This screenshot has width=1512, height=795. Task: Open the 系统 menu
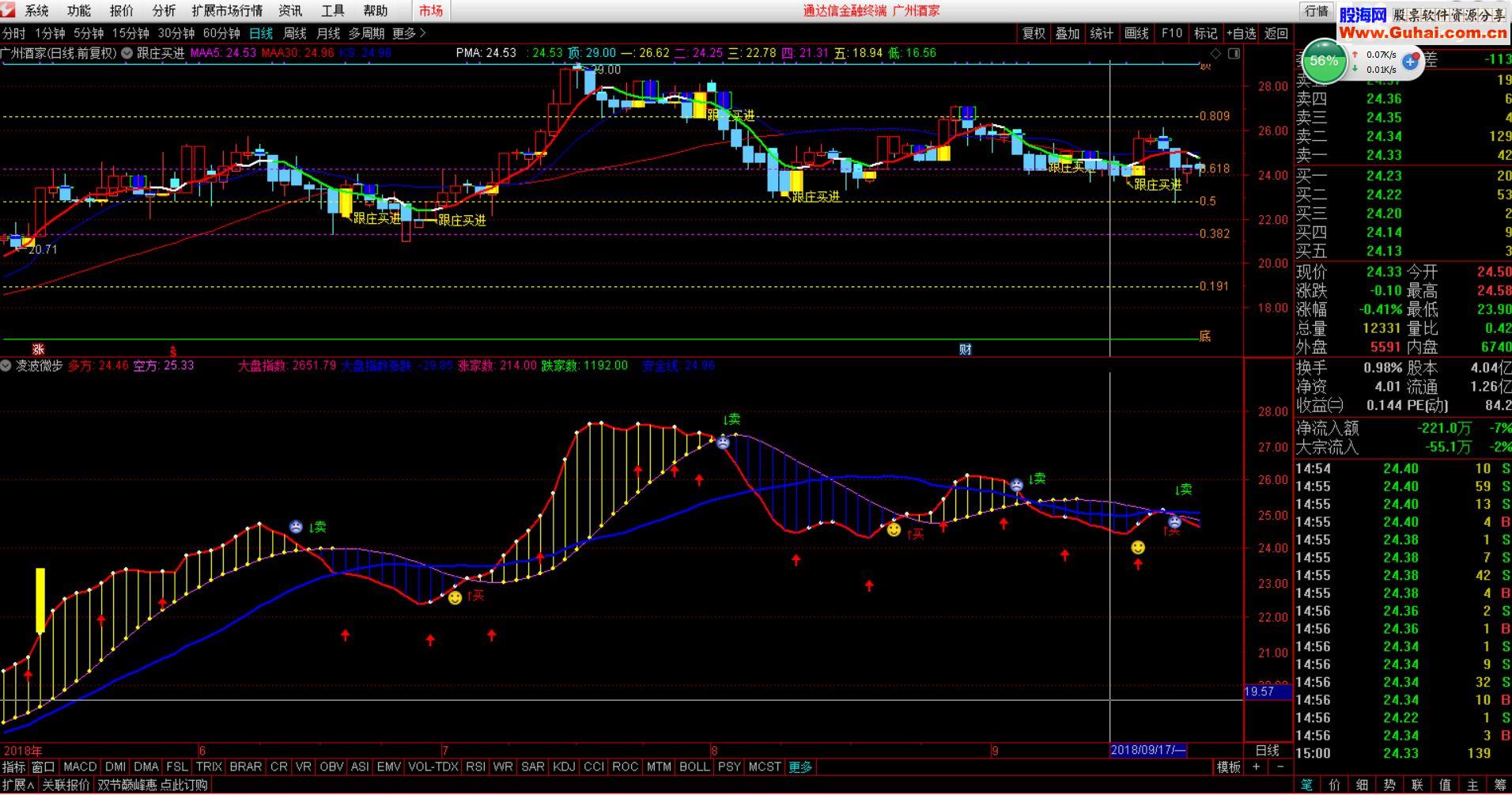click(36, 11)
